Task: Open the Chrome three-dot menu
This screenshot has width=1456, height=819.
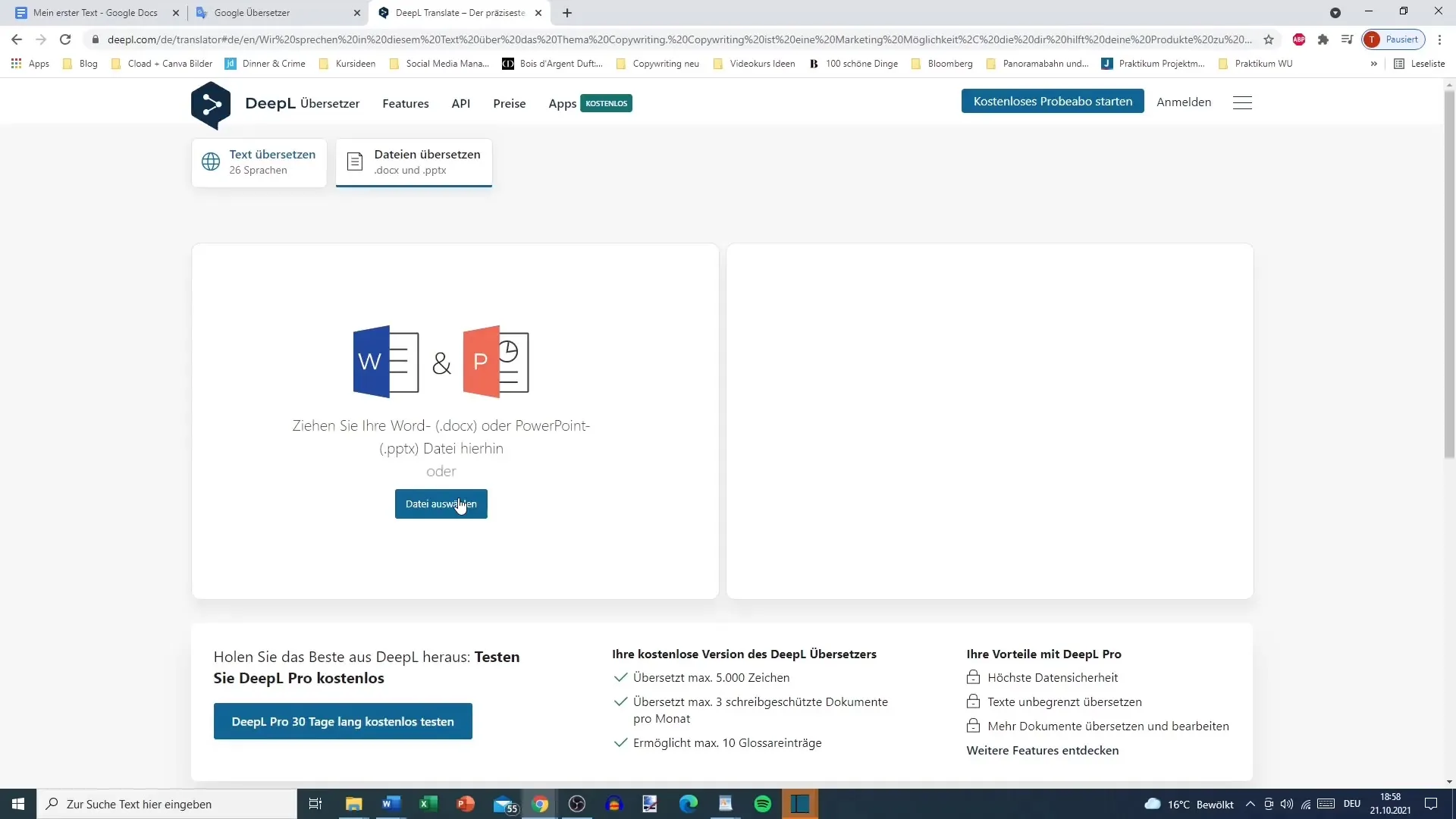Action: click(x=1439, y=39)
